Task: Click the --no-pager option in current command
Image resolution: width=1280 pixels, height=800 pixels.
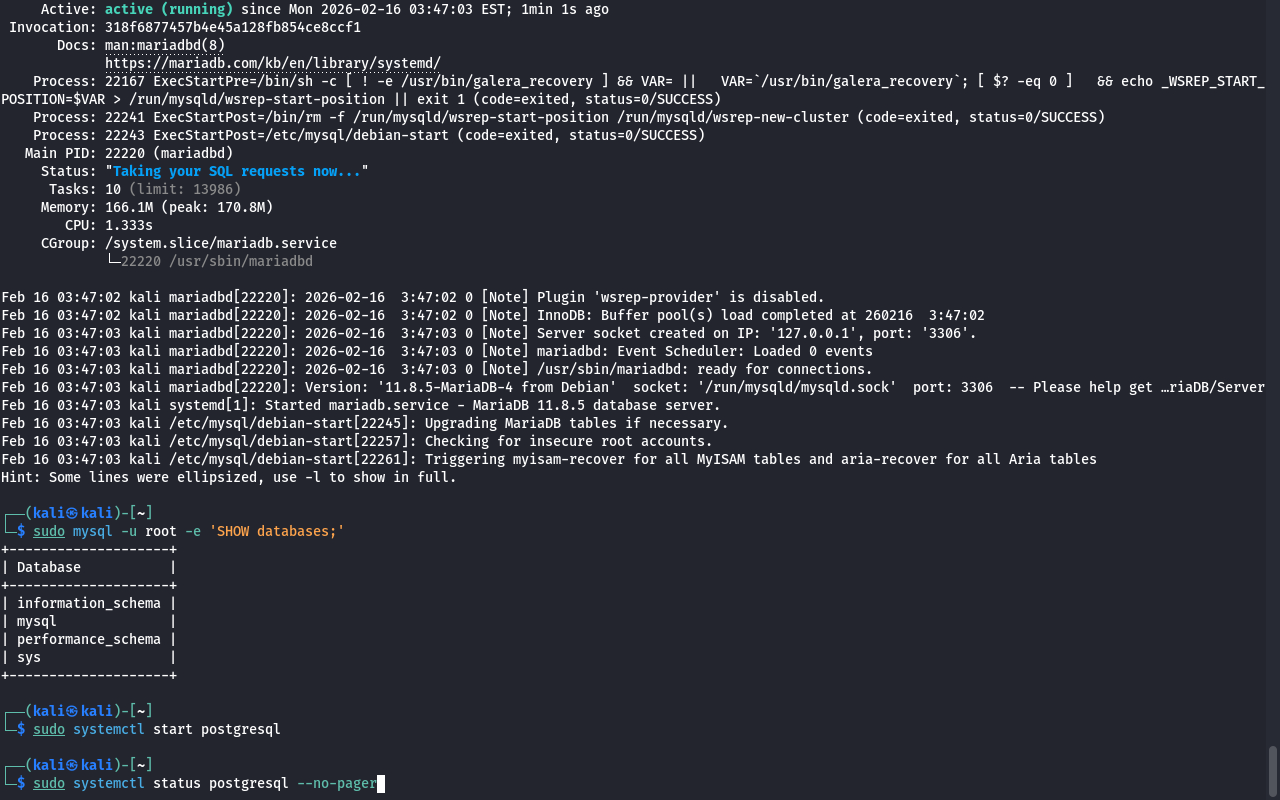Action: click(x=336, y=783)
